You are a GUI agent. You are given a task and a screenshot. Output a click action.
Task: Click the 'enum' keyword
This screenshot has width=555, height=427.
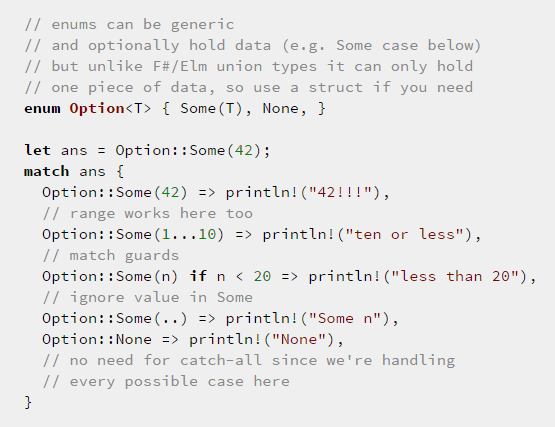[42, 108]
